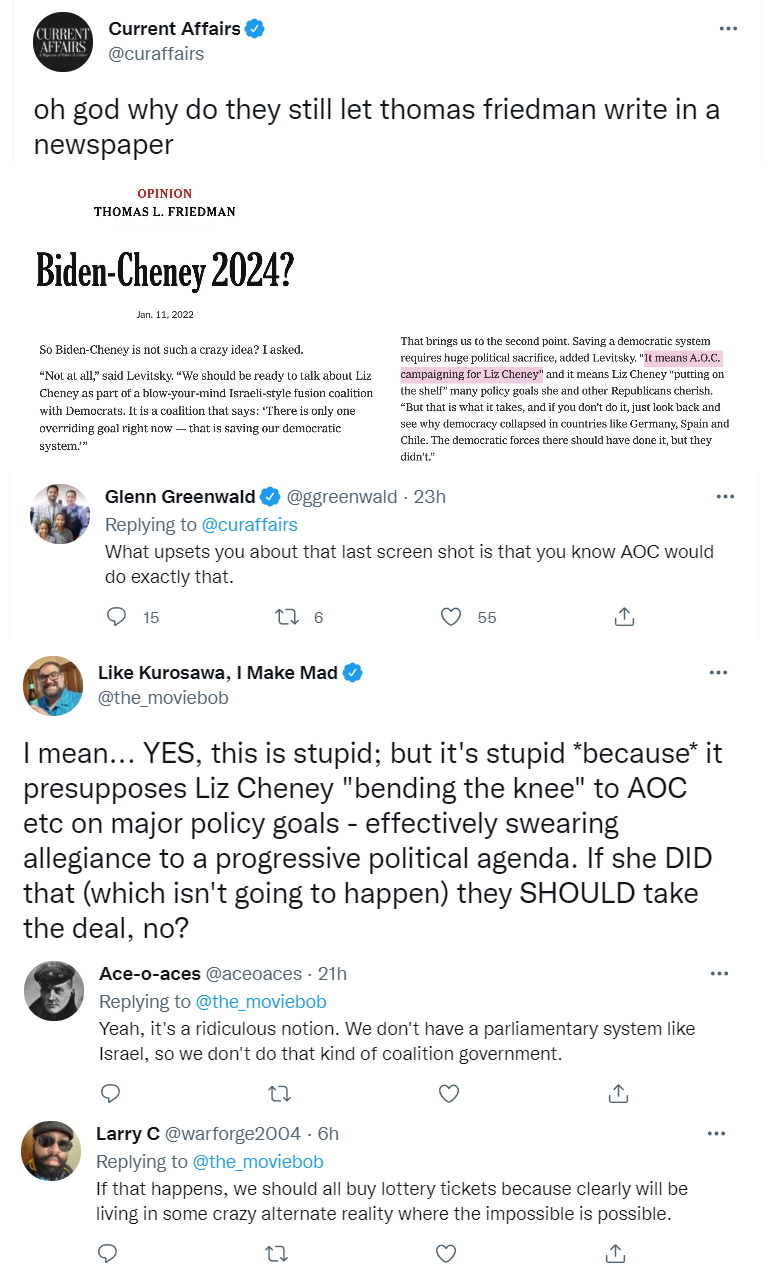Retweet the Ace-o-aces reply
This screenshot has width=766, height=1280.
tap(280, 1093)
